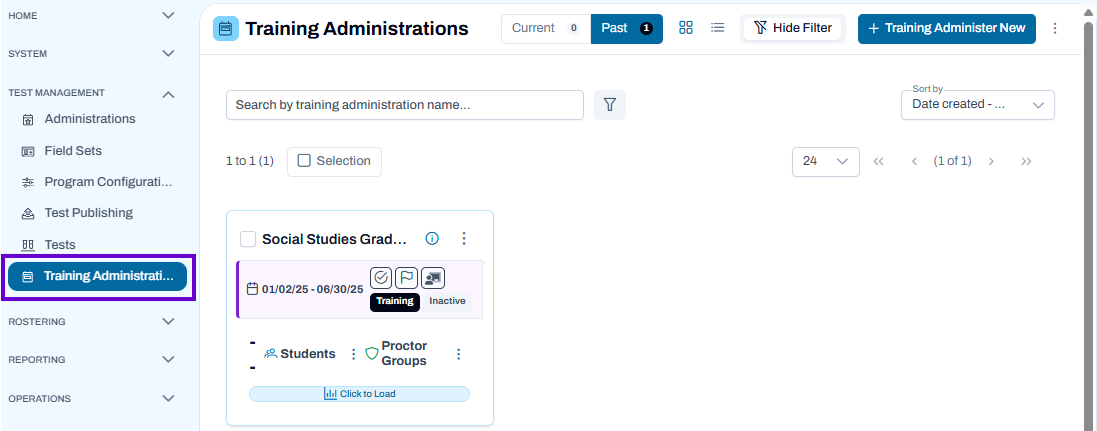The image size is (1097, 431).
Task: Switch to the Past tab
Action: point(626,29)
